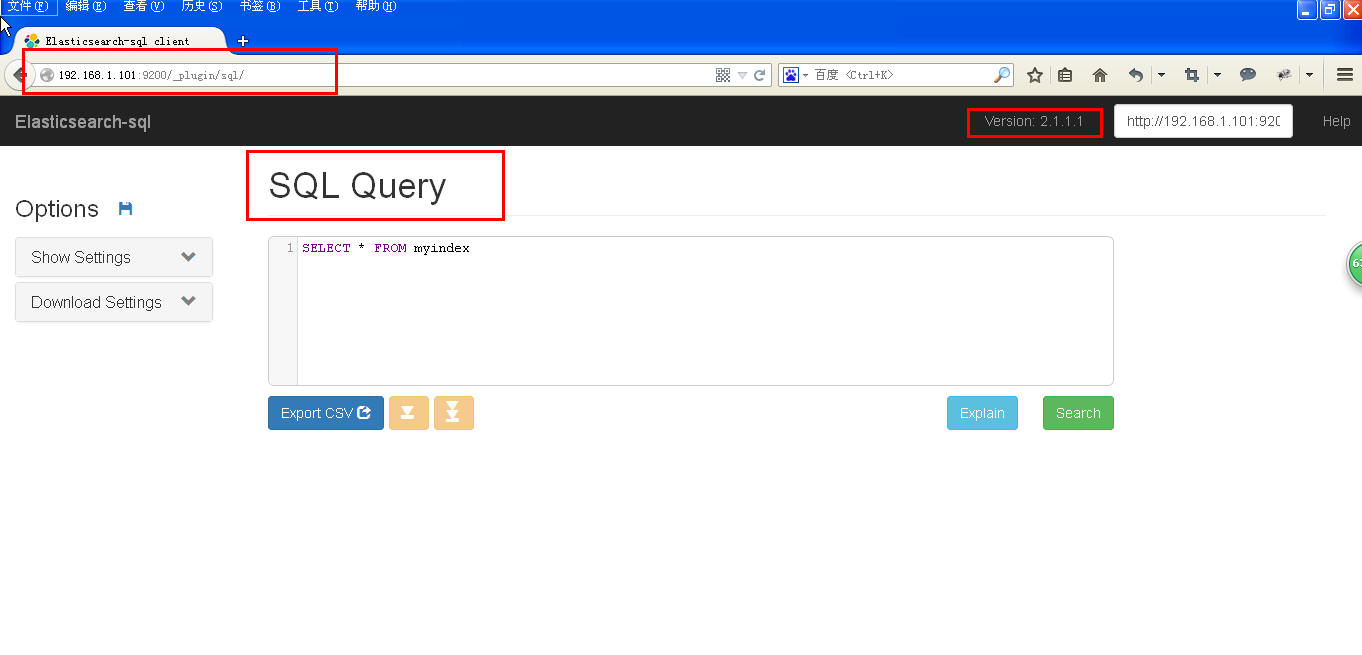
Task: Click the Options heading
Action: (57, 209)
